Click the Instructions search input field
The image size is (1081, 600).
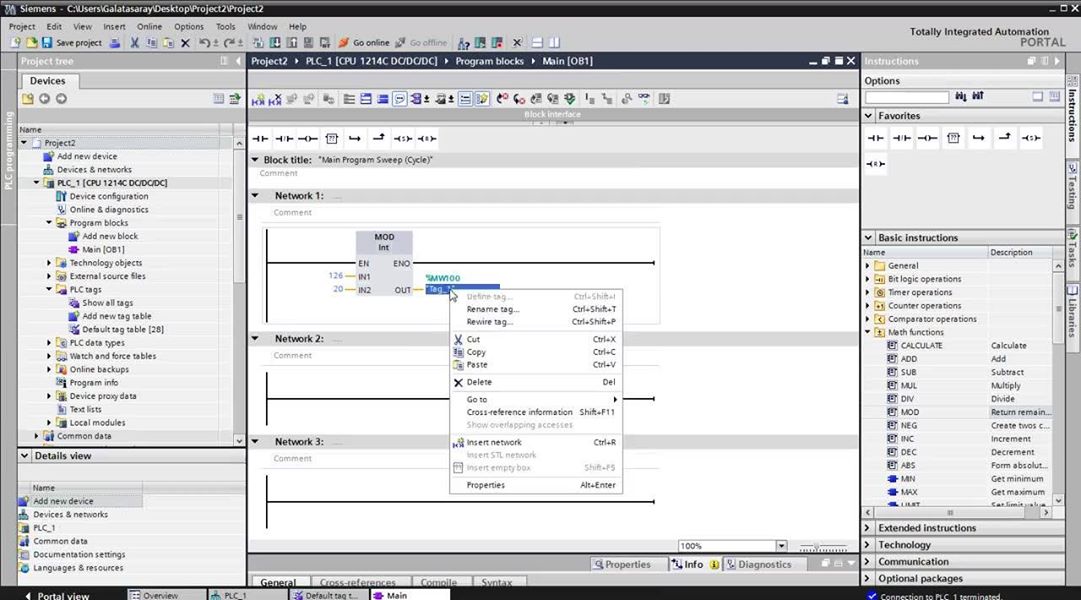click(x=907, y=97)
